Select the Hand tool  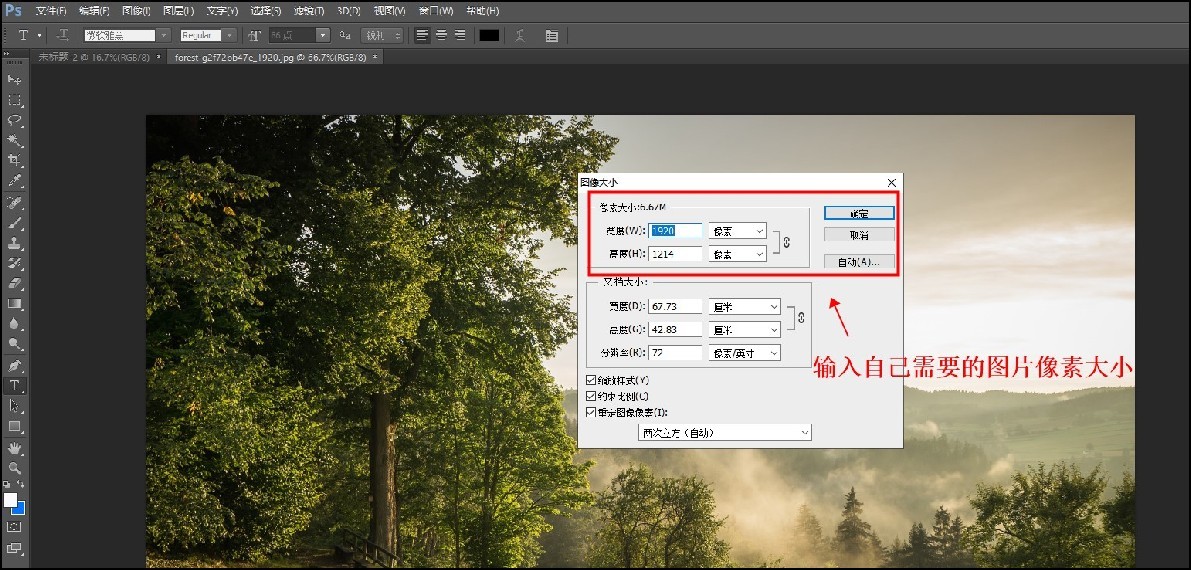(15, 447)
